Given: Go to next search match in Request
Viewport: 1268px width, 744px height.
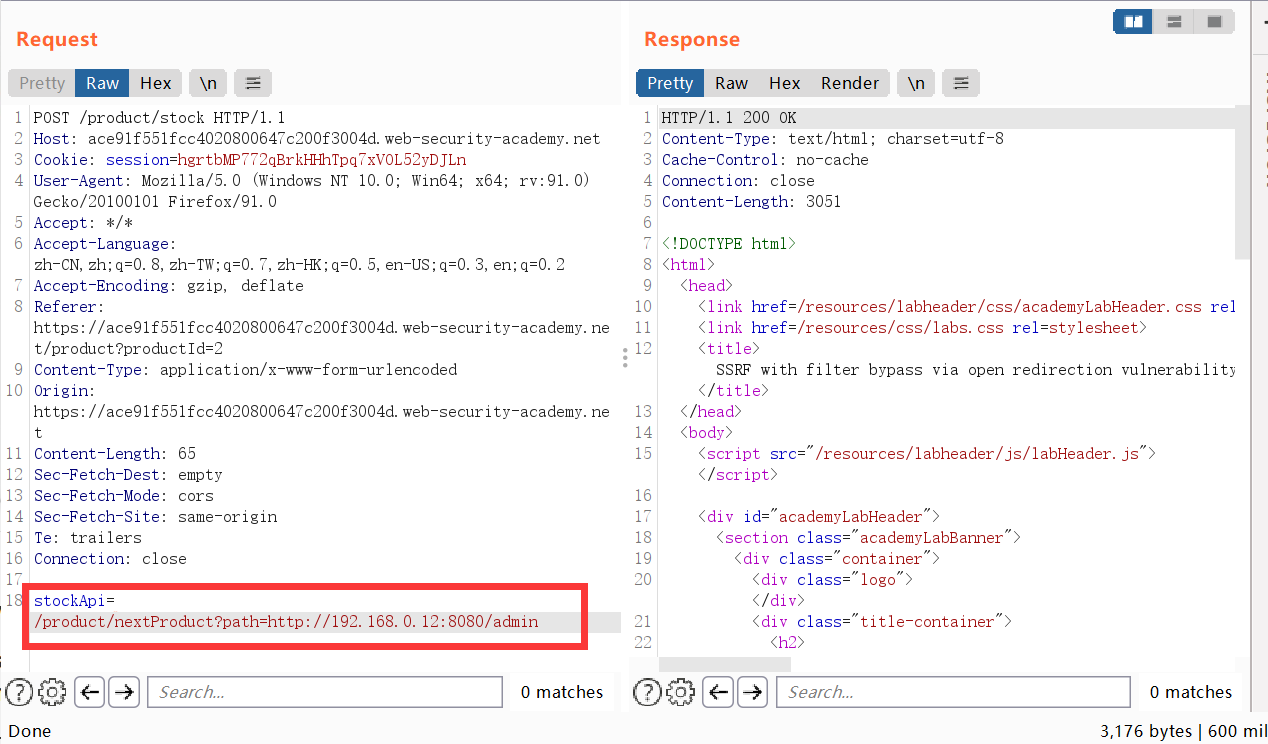Looking at the screenshot, I should coord(124,691).
